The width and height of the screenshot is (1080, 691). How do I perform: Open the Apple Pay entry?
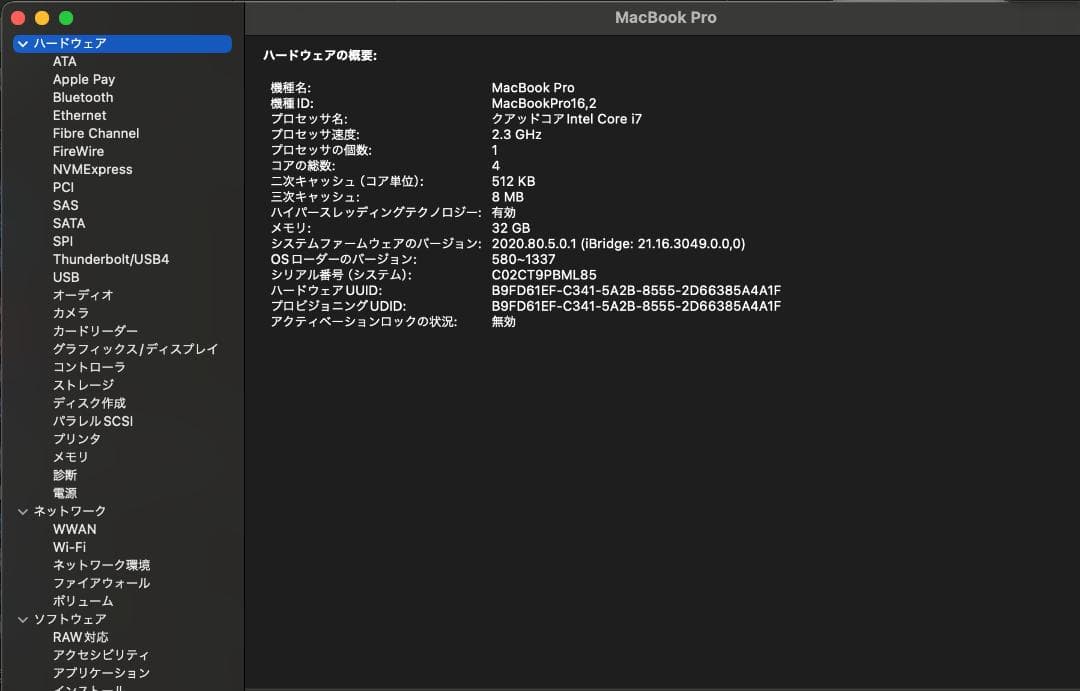(x=84, y=79)
